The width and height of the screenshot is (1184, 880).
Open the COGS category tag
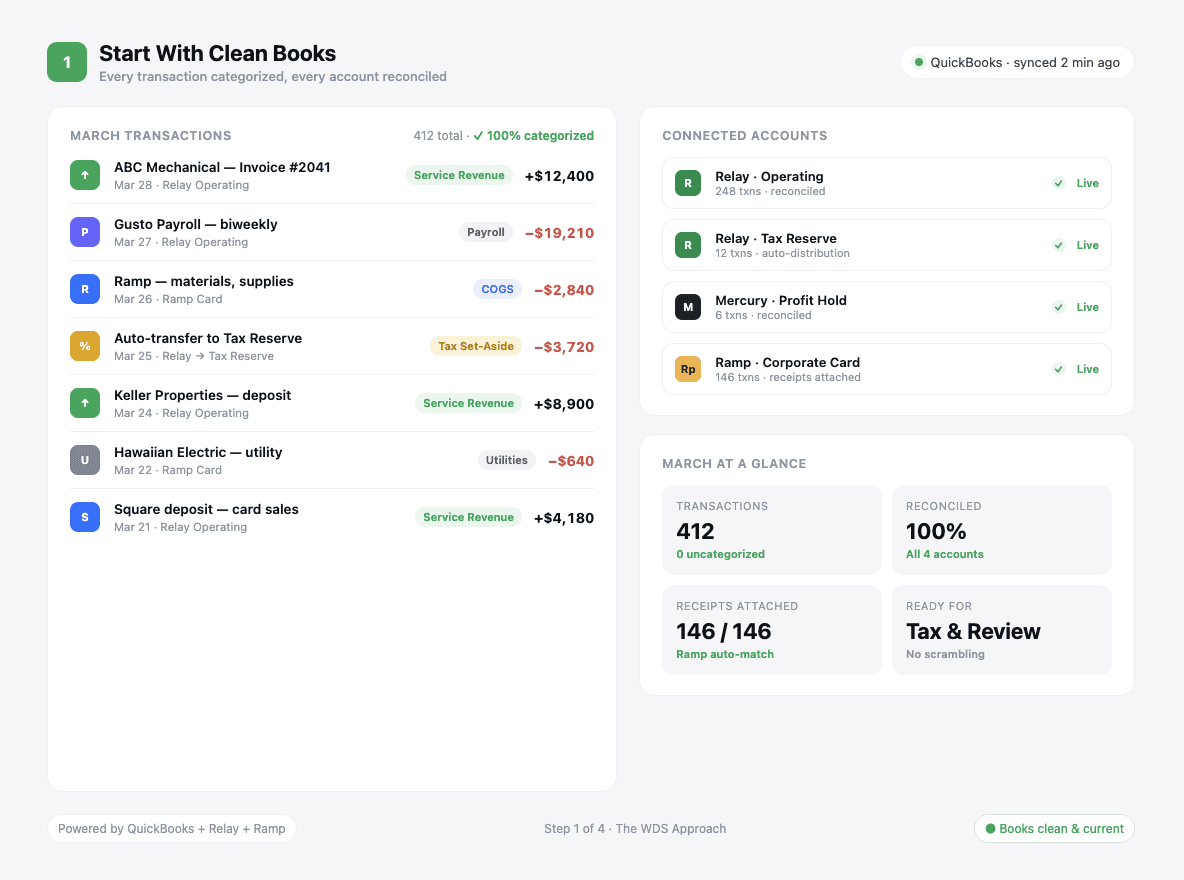[497, 288]
